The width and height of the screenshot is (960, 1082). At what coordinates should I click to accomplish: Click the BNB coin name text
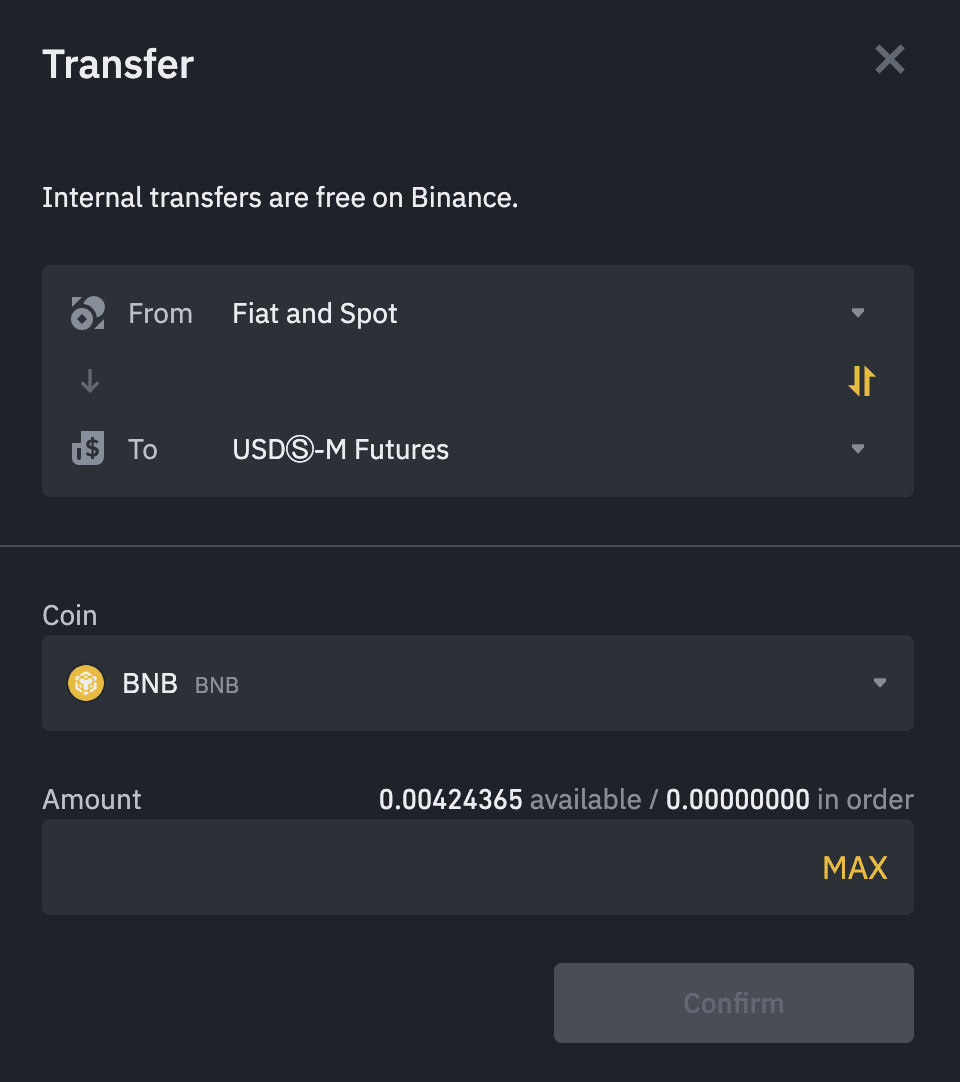point(150,683)
